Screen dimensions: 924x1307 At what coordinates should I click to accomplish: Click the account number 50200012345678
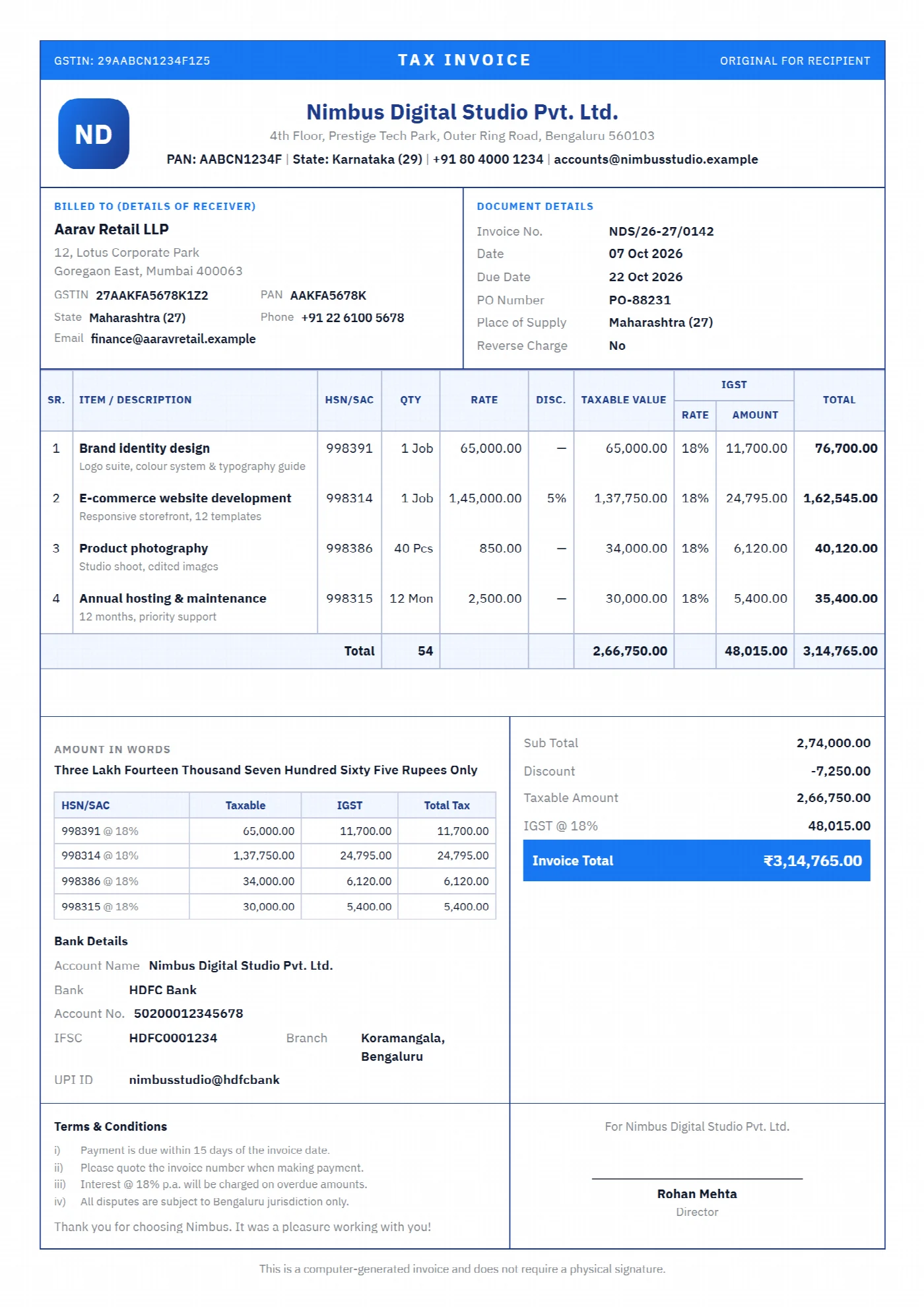tap(188, 1013)
